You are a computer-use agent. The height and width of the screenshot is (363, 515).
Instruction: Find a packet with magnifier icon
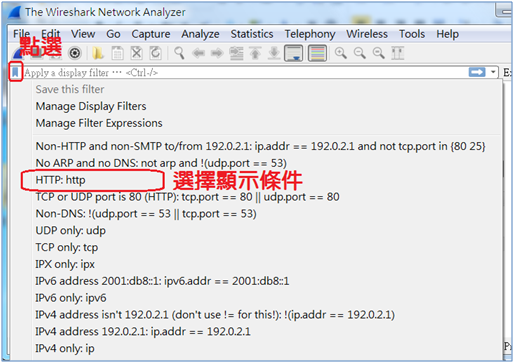coord(179,53)
